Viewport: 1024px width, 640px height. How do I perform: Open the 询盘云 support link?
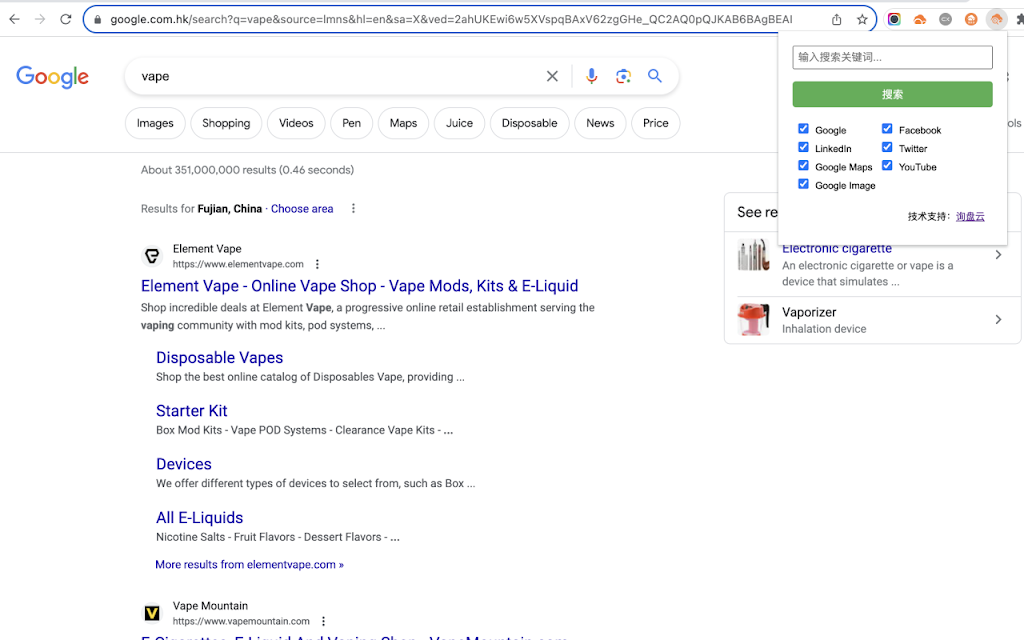(x=970, y=216)
